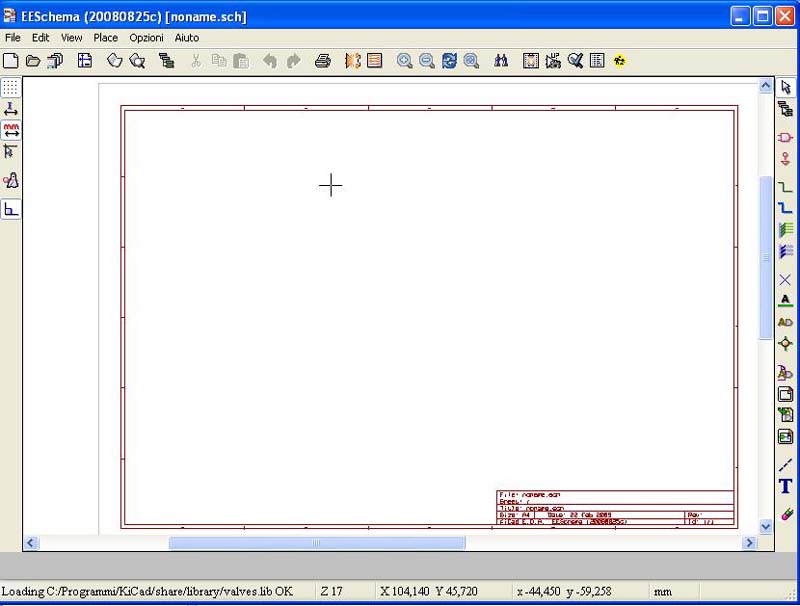
Task: Open the Aiuto help menu
Action: tap(187, 38)
